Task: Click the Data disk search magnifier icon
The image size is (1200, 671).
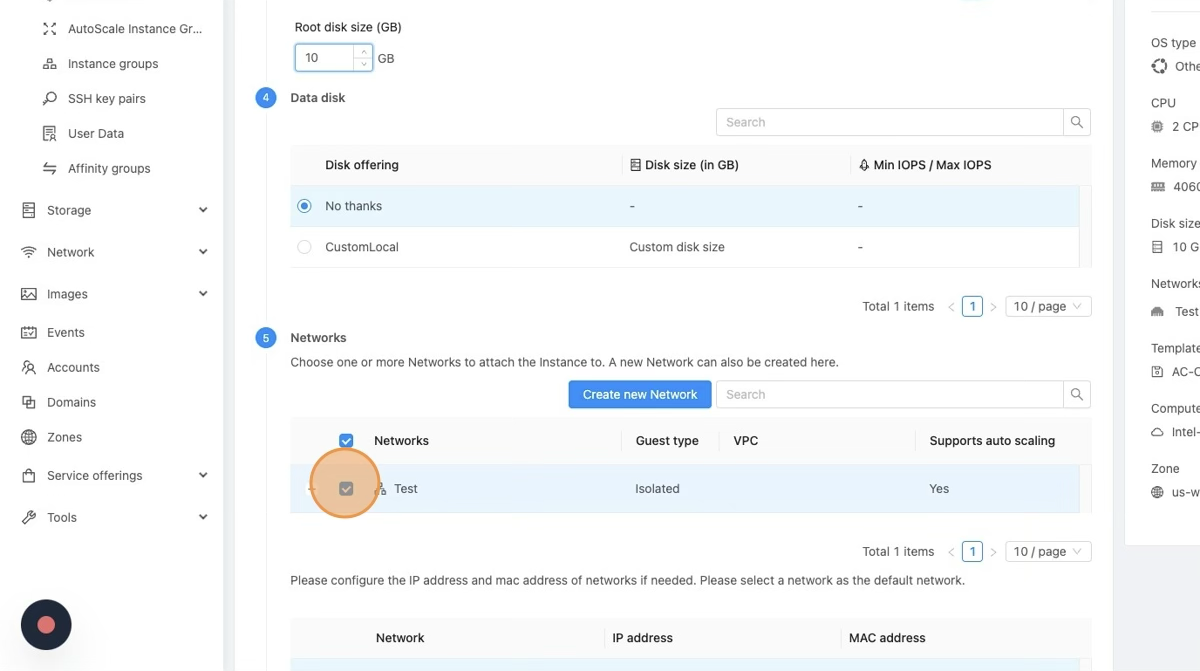Action: pos(1077,122)
